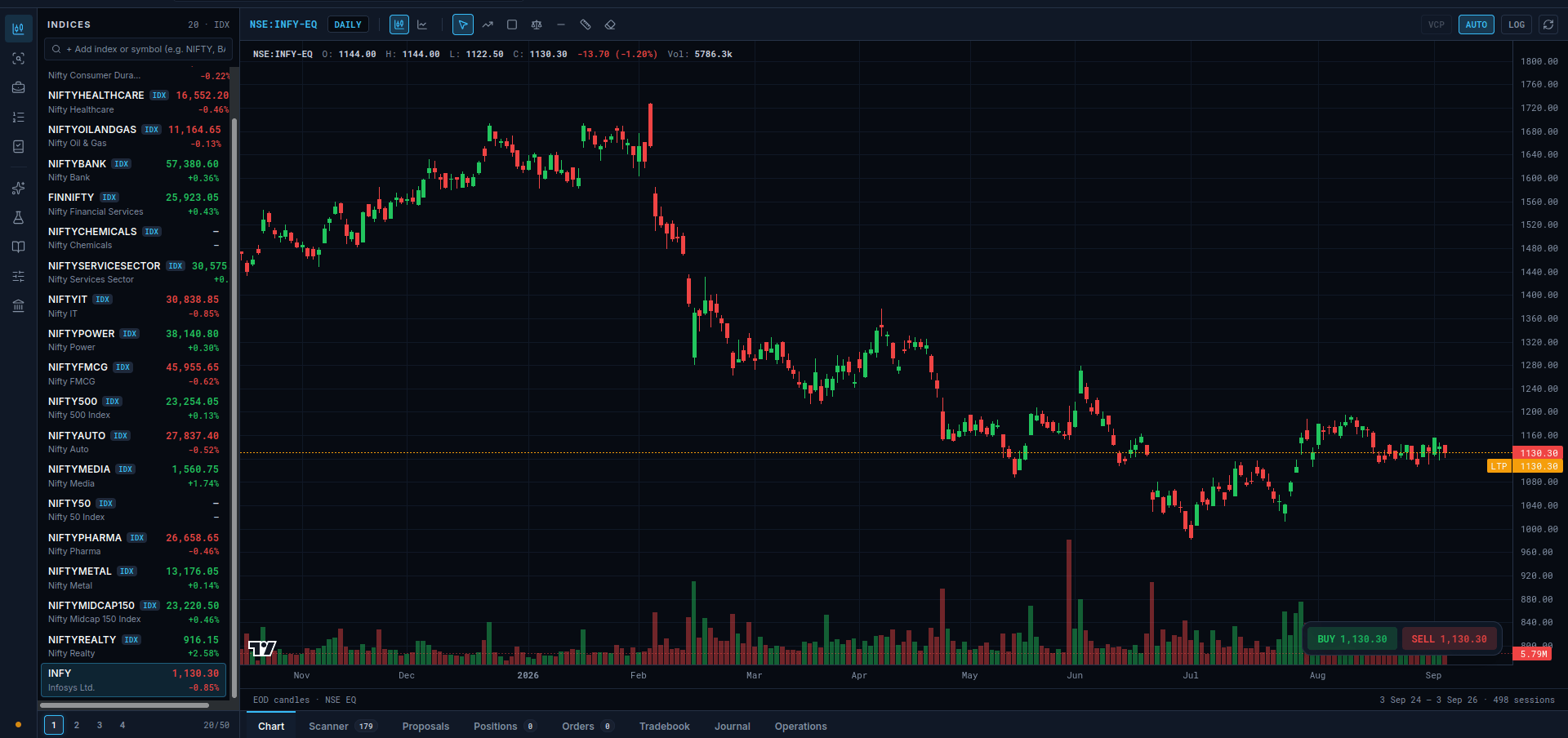Switch to candlestick chart type
Viewport: 1568px width, 738px height.
(399, 24)
